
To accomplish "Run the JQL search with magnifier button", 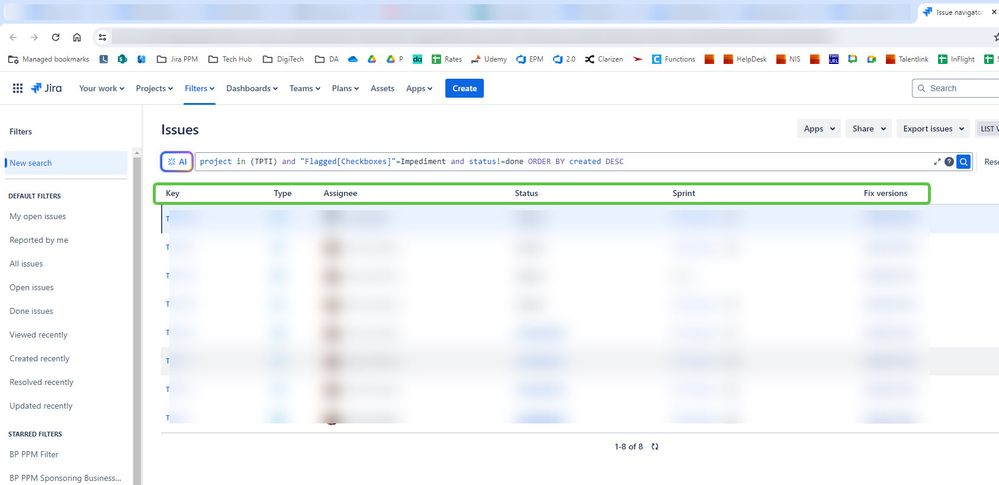I will (964, 162).
